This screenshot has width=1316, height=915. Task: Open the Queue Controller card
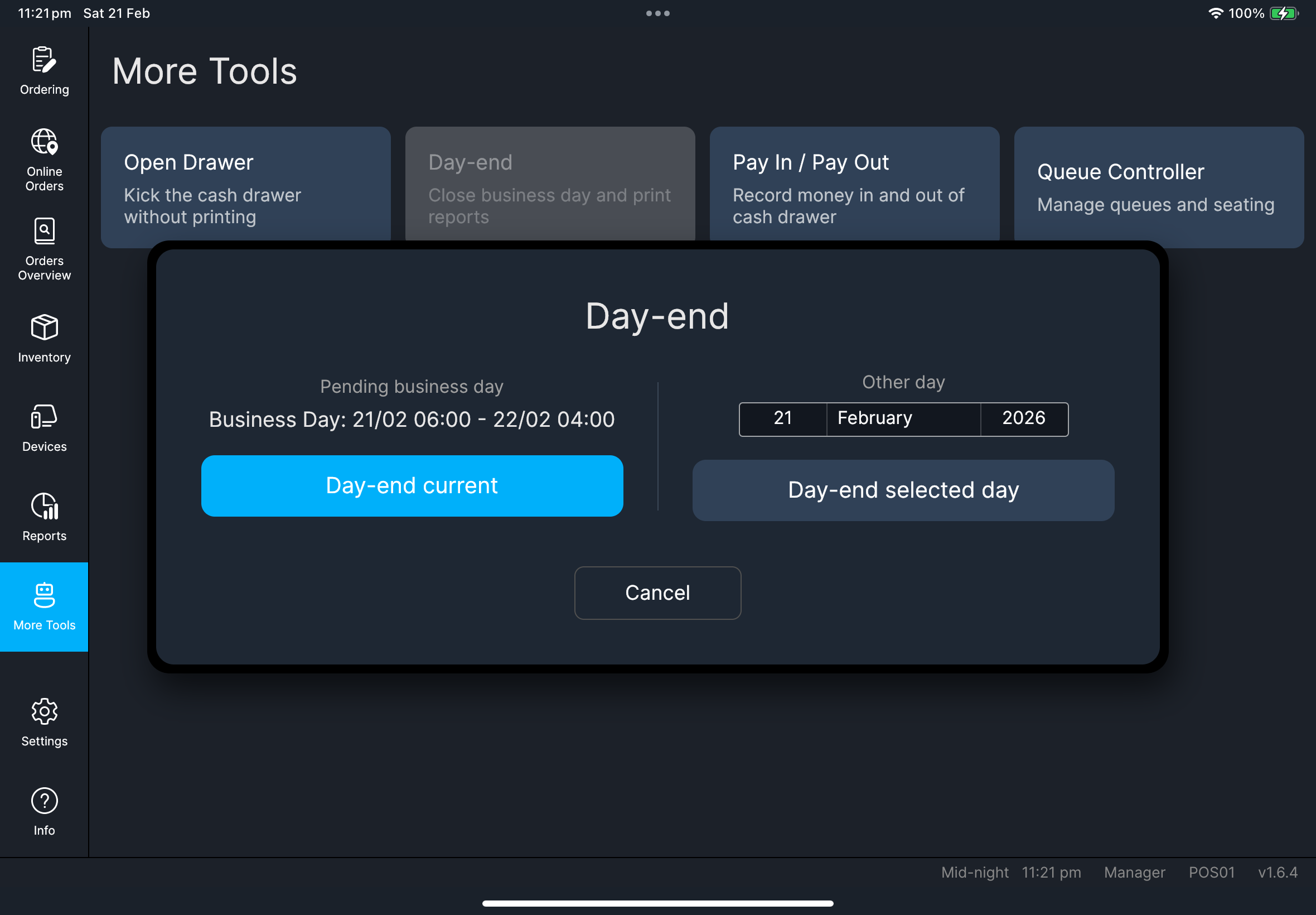tap(1158, 187)
